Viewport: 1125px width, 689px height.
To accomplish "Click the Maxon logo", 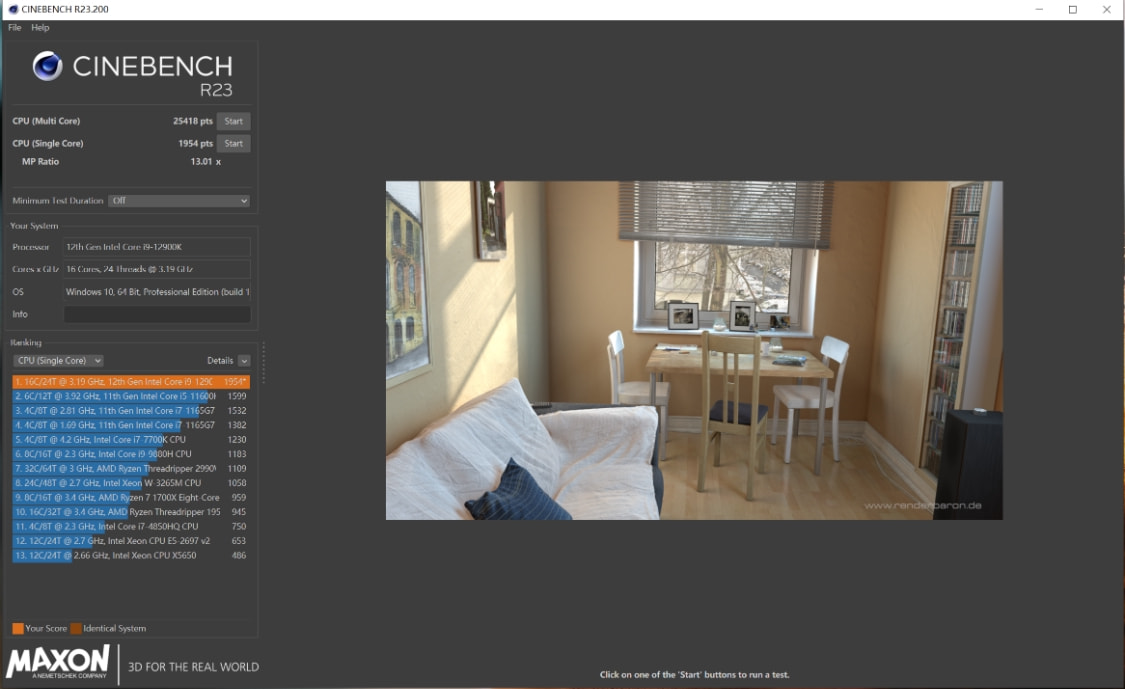I will tap(58, 662).
